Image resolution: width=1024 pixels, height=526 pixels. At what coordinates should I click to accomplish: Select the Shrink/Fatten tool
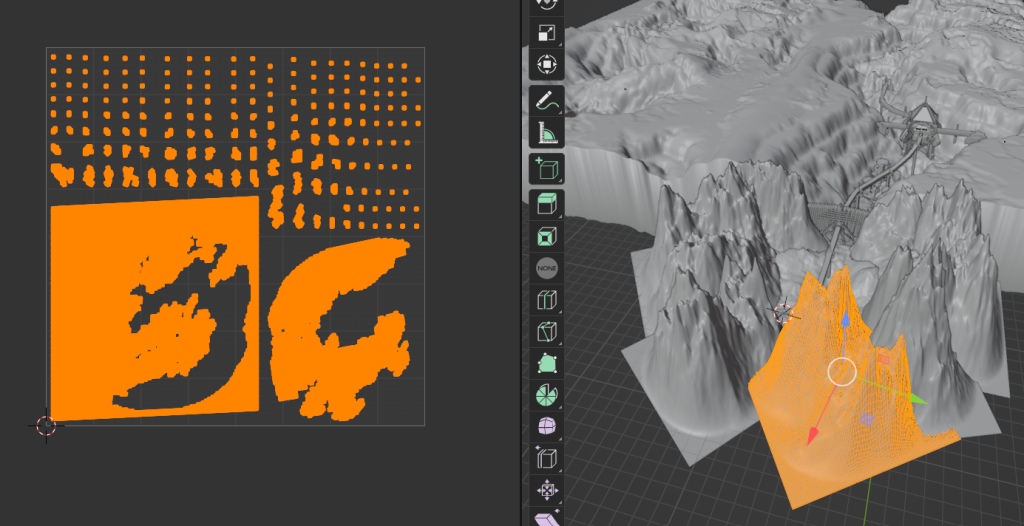click(x=547, y=490)
